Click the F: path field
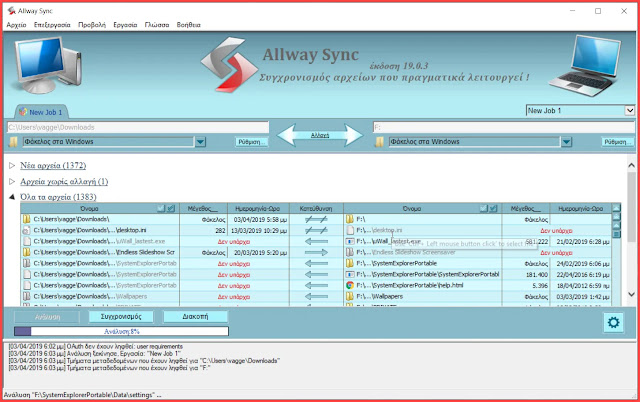This screenshot has height=402, width=640. [x=504, y=127]
